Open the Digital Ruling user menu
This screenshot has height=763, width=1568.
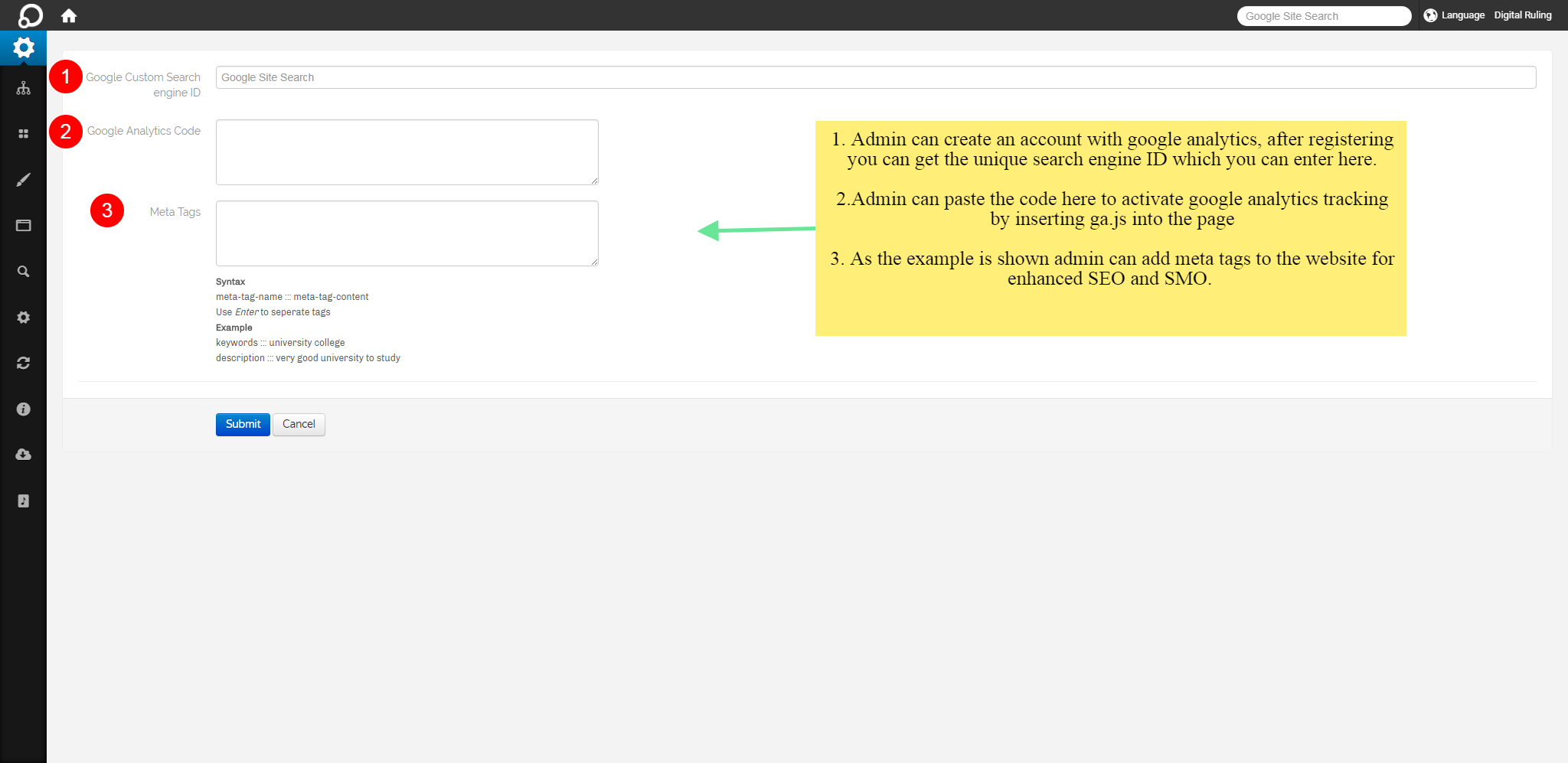(1522, 15)
